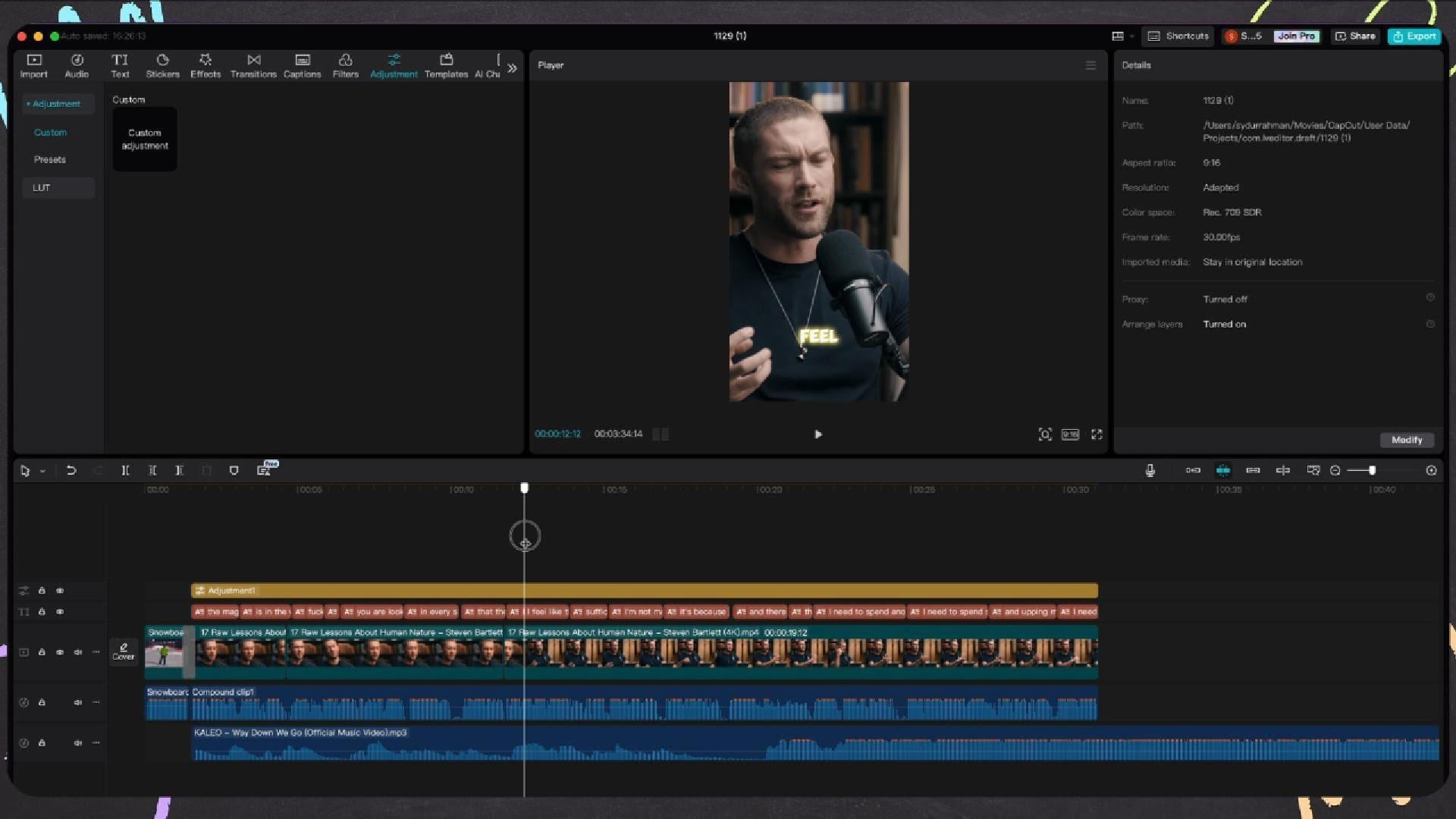
Task: Click the preview zoom-to-fit icon
Action: [x=1045, y=435]
